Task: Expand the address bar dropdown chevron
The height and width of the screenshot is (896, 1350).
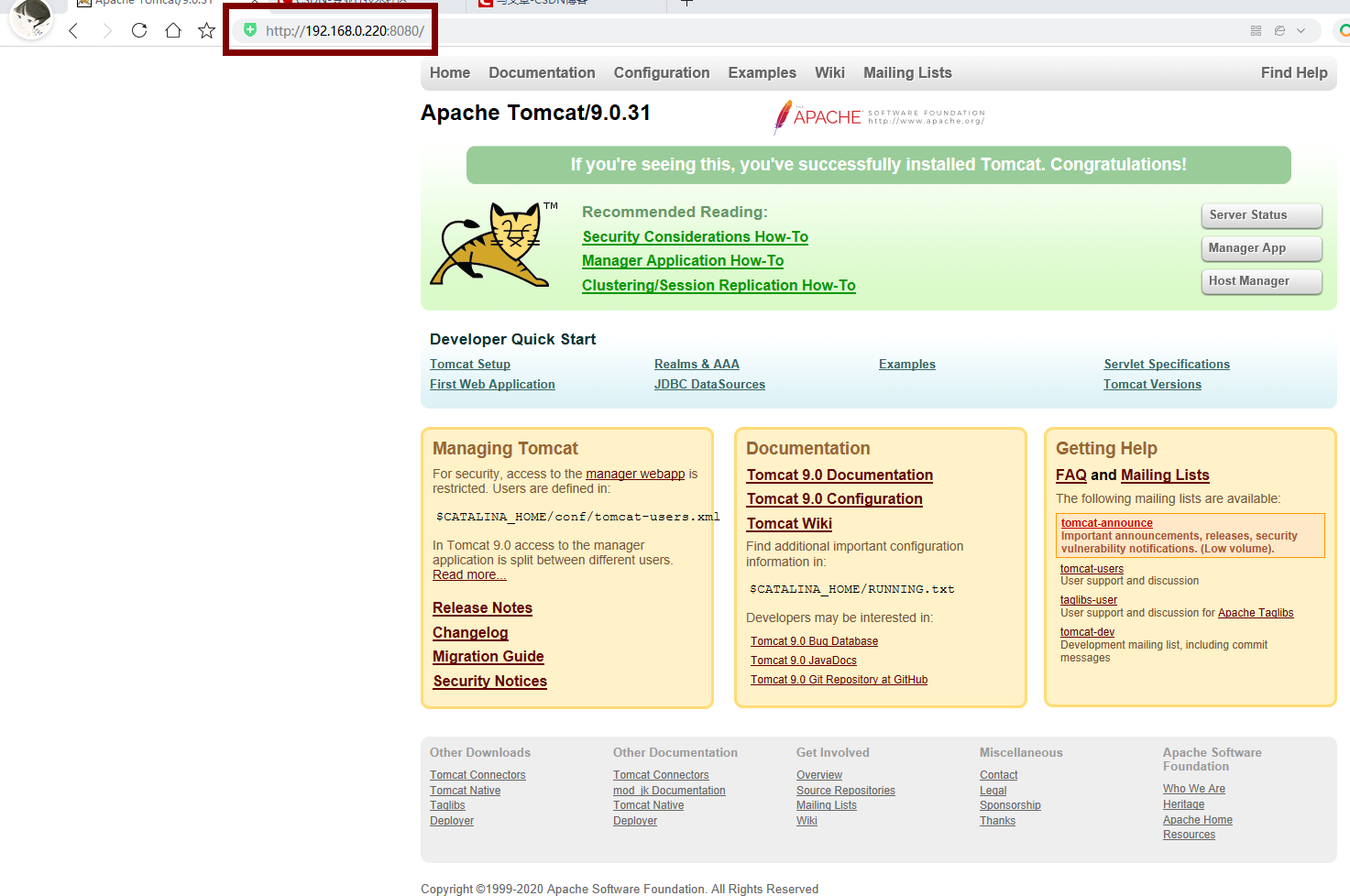Action: [1301, 30]
